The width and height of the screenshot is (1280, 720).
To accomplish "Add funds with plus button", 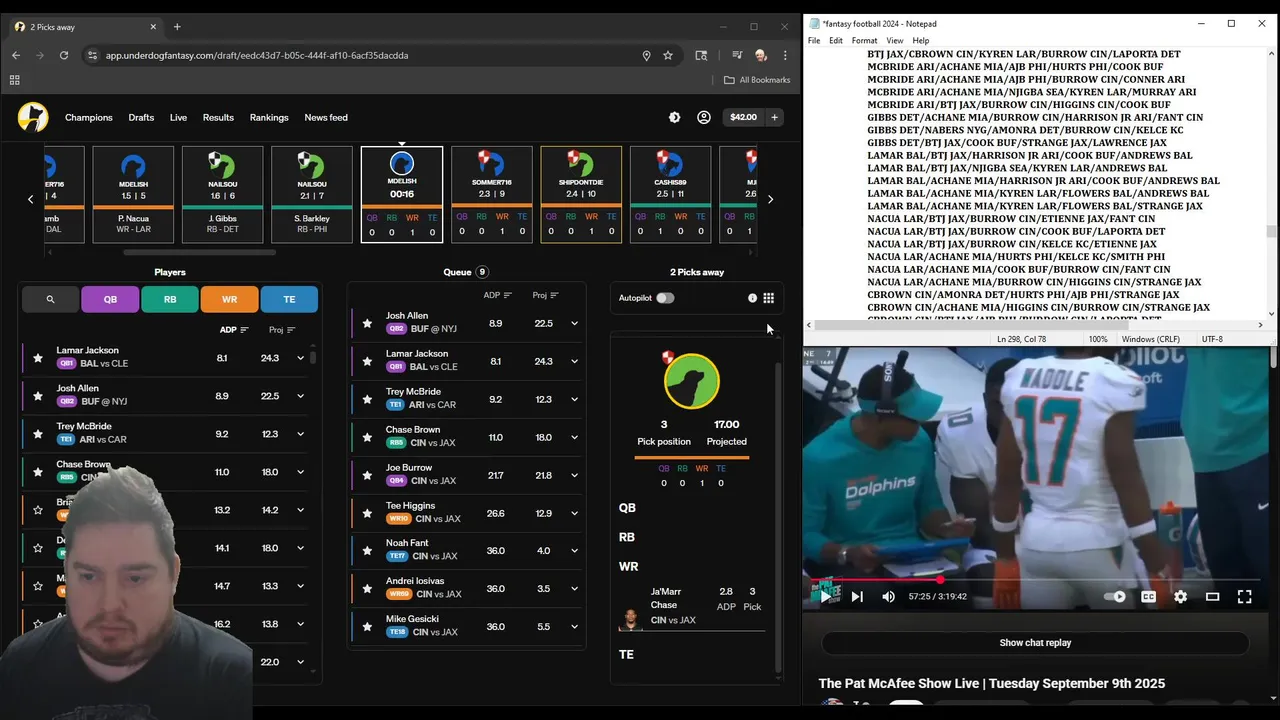I will (774, 117).
